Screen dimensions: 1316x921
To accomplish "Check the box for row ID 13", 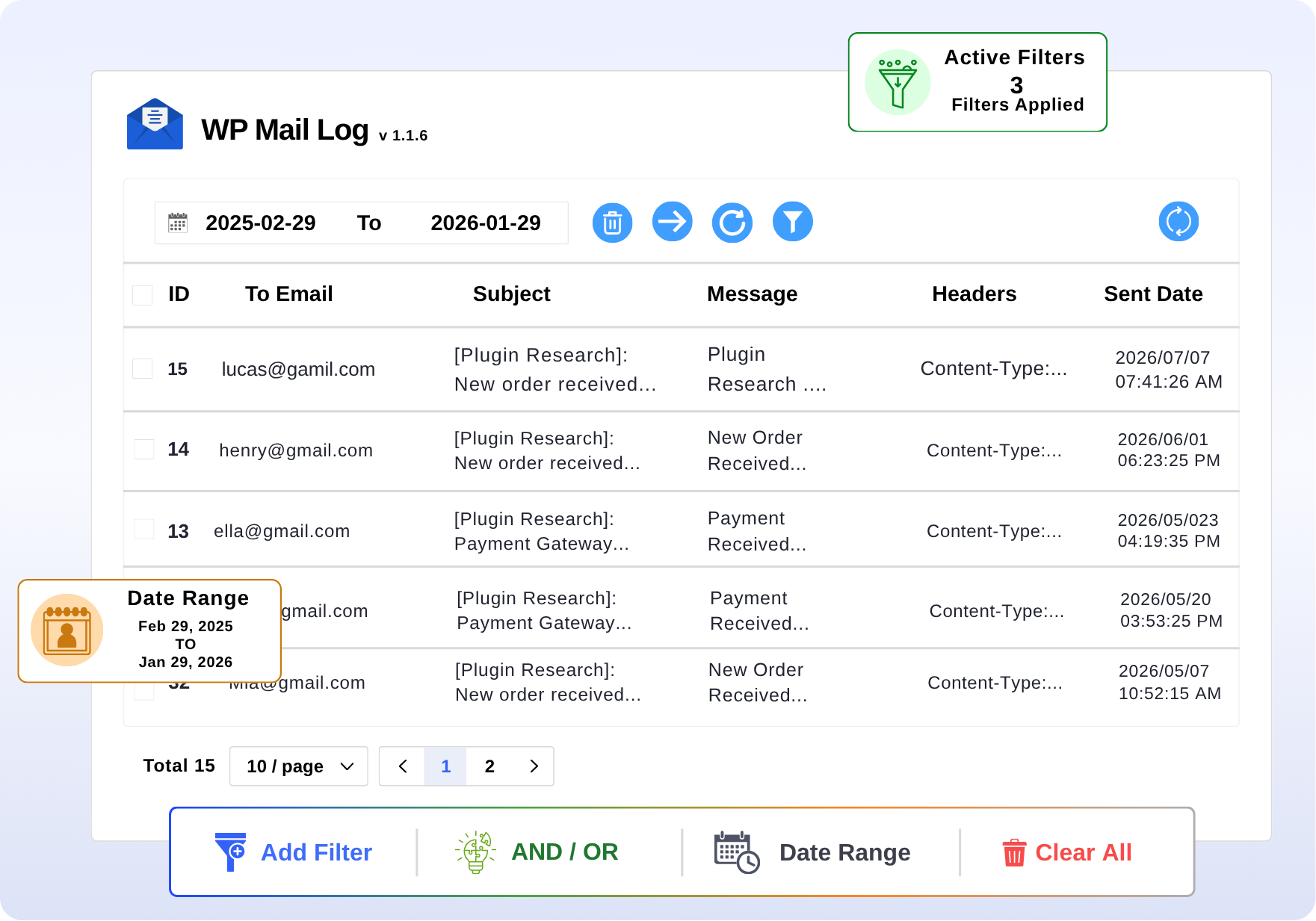I will tap(144, 530).
